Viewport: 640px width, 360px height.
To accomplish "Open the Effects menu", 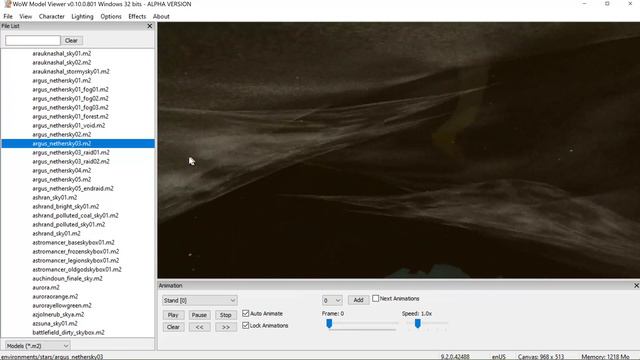I will point(137,16).
